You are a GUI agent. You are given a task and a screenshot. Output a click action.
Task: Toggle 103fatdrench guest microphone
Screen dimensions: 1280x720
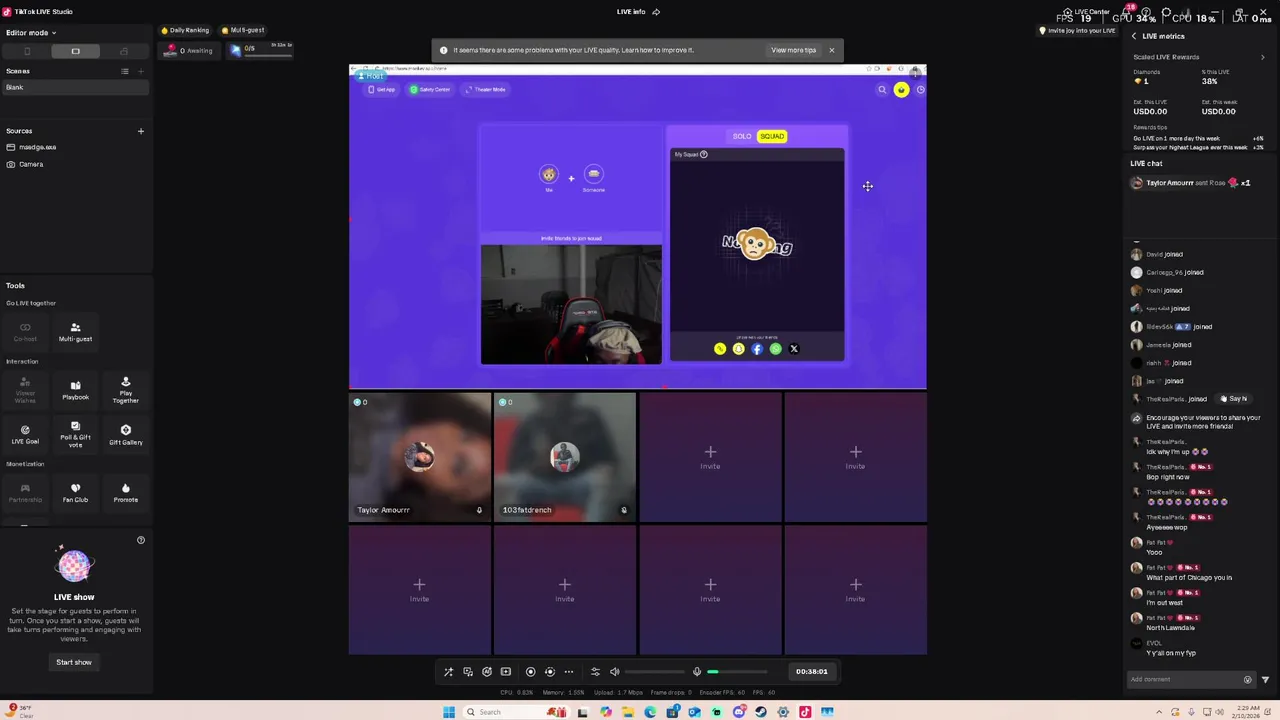(x=624, y=510)
